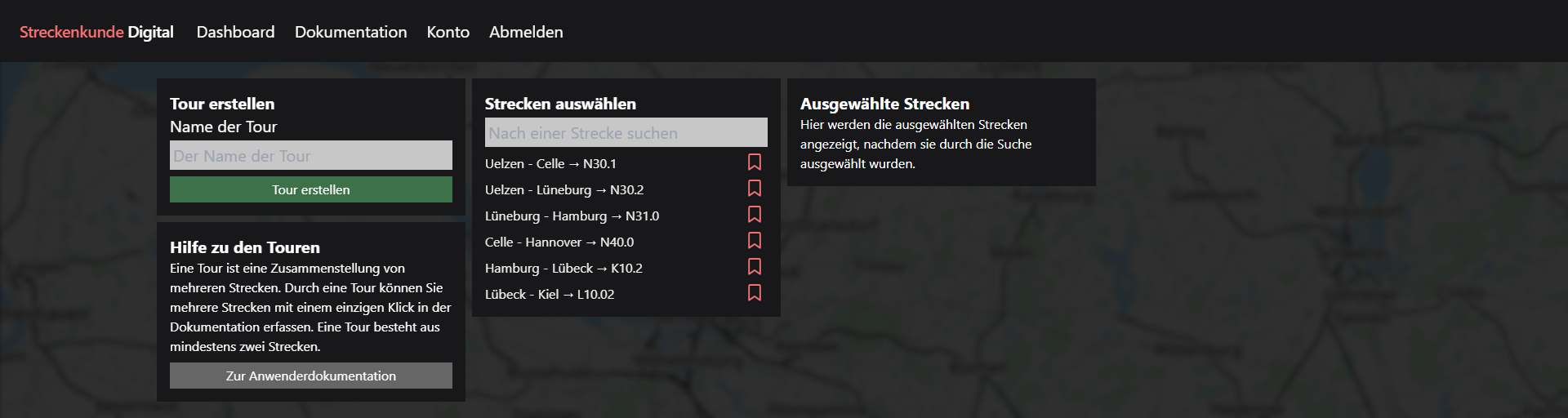Bookmark the Lüneburg - Hamburg N31.0 route
The height and width of the screenshot is (418, 1568).
755,215
